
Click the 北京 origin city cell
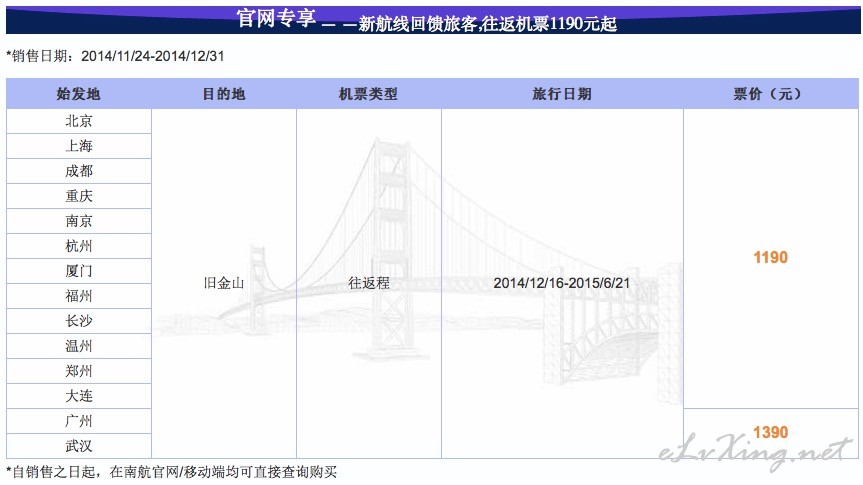[79, 121]
